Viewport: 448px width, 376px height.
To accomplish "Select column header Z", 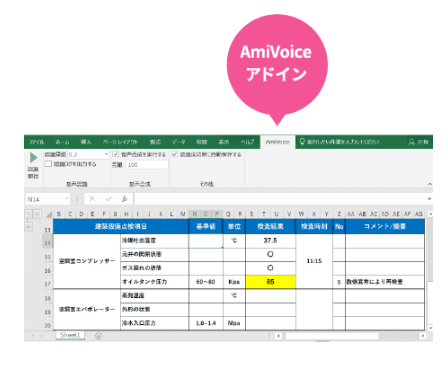I will [339, 214].
